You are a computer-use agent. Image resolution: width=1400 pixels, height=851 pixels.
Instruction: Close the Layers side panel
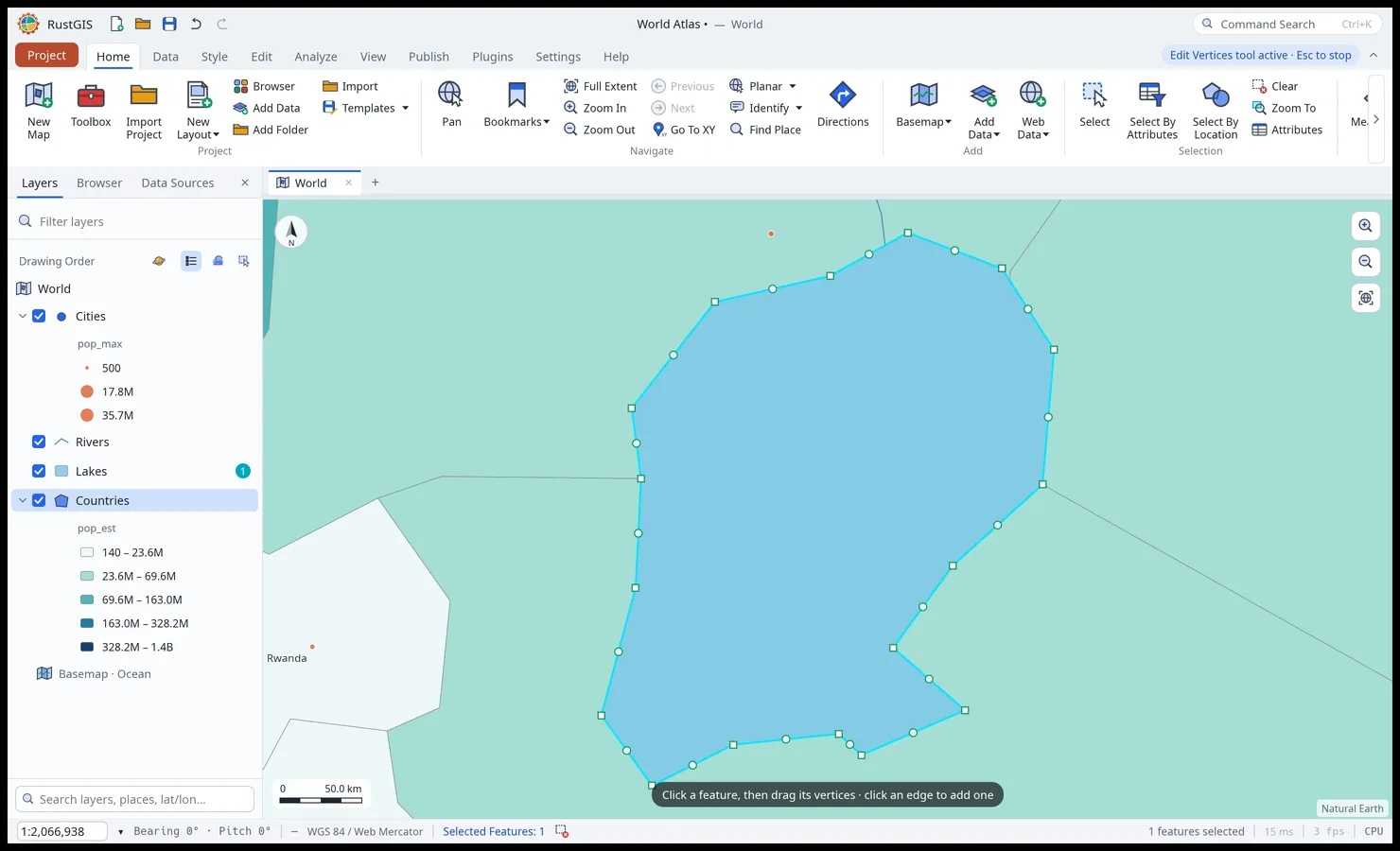(x=245, y=182)
